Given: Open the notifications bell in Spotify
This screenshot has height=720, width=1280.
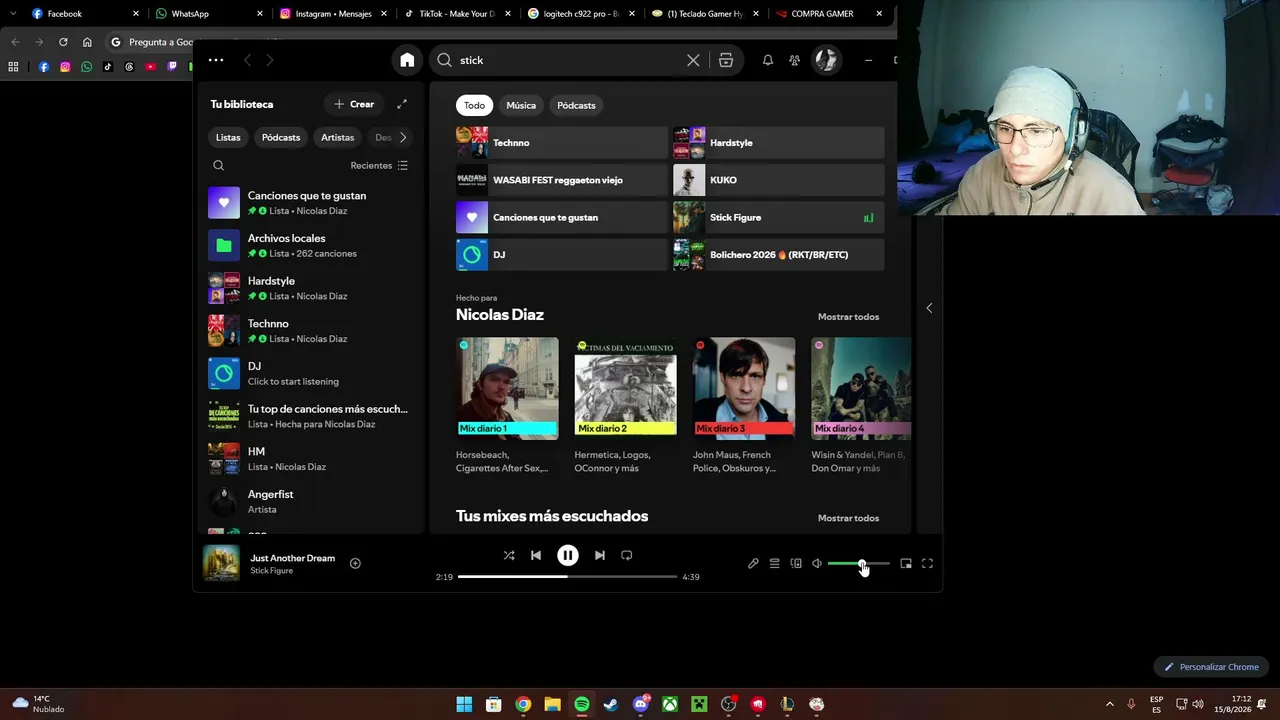Looking at the screenshot, I should [768, 60].
